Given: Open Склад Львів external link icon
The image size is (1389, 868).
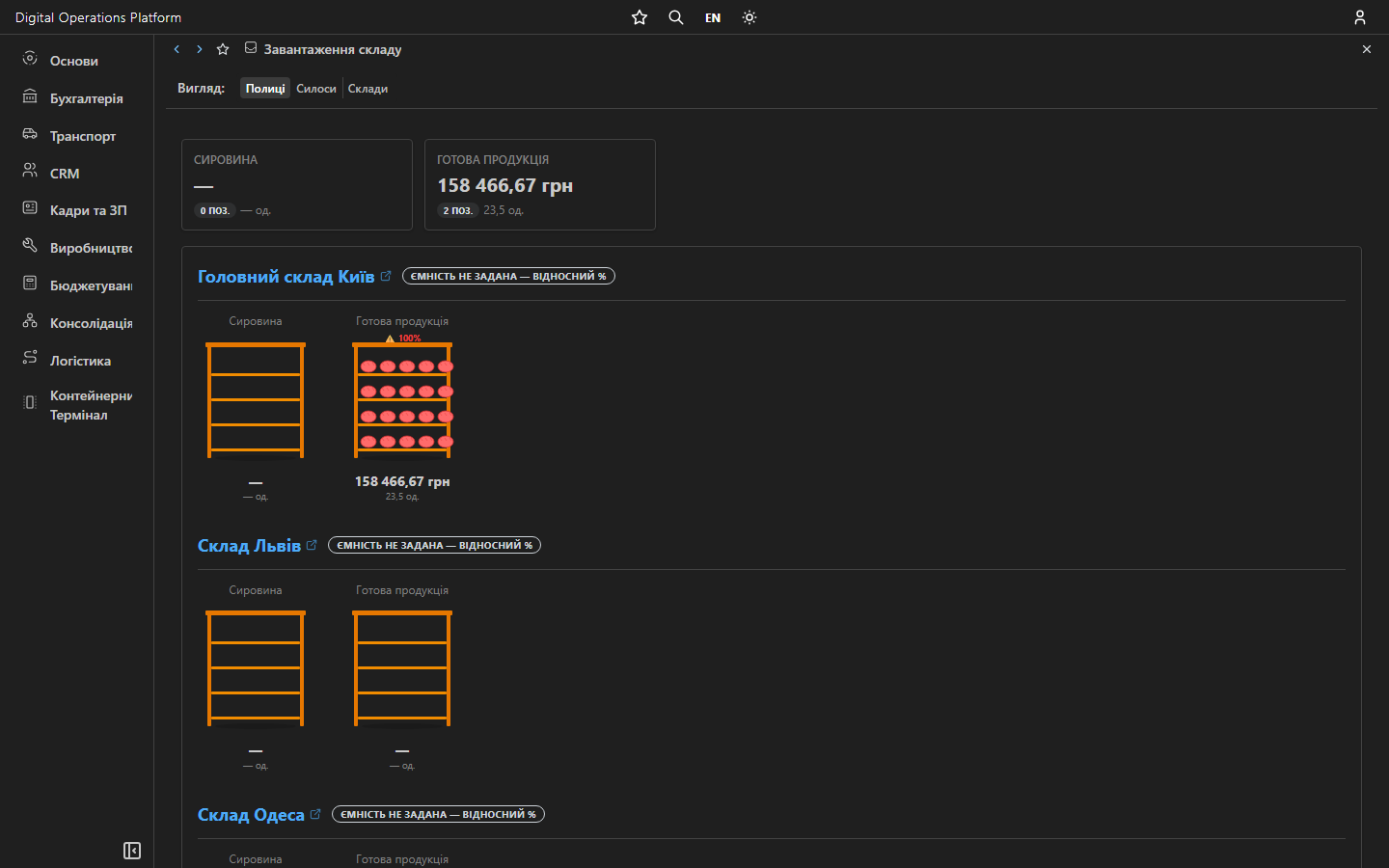Looking at the screenshot, I should pyautogui.click(x=312, y=545).
